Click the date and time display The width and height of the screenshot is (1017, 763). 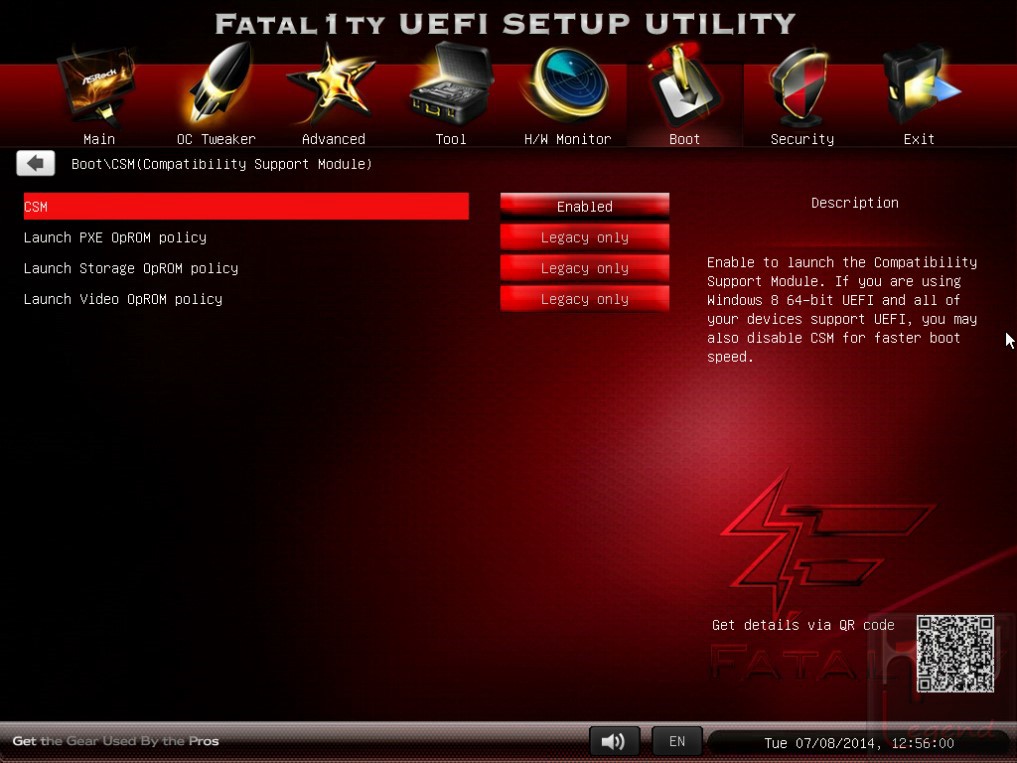pyautogui.click(x=859, y=743)
